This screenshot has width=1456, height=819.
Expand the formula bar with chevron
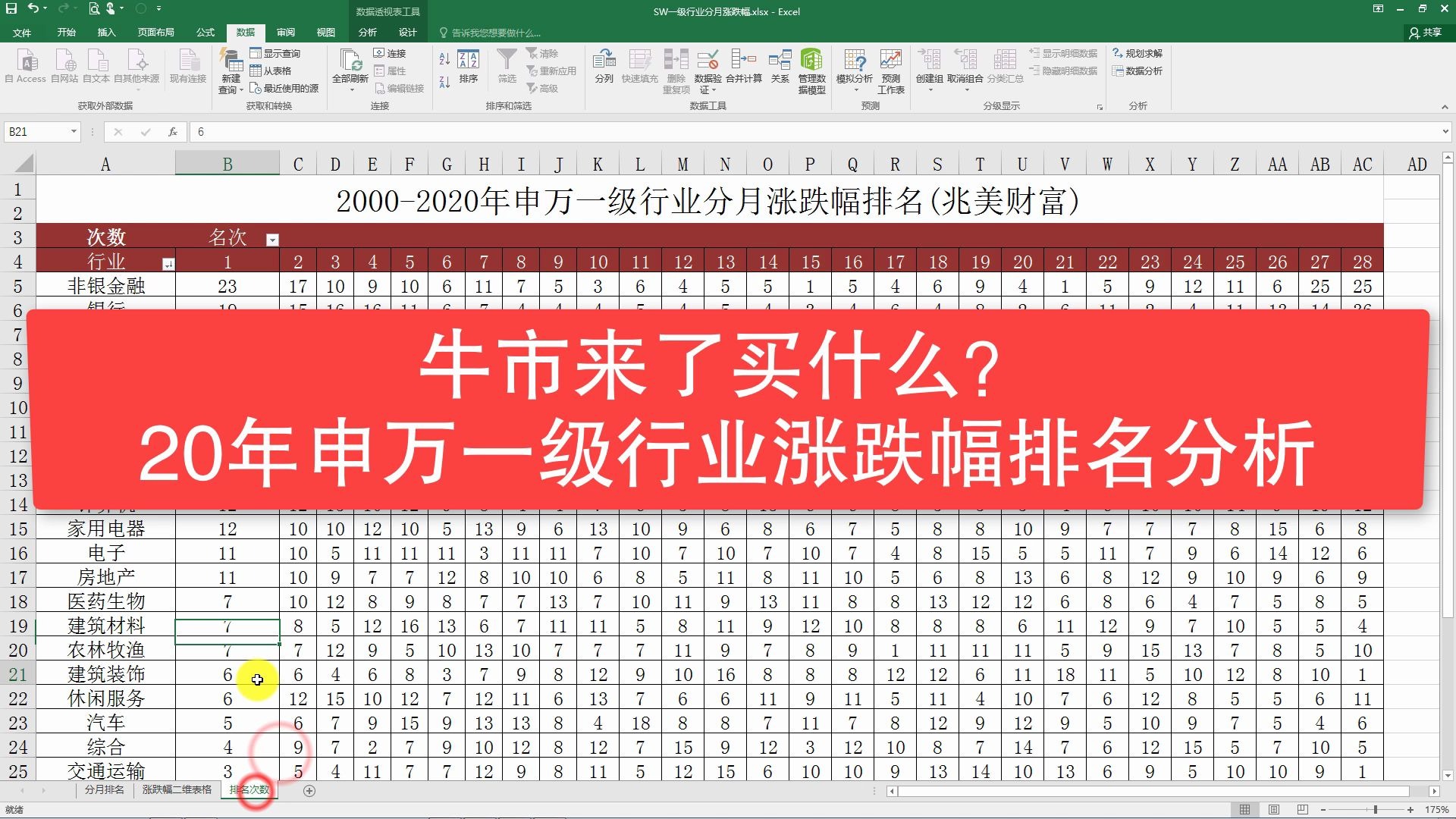(x=1445, y=132)
